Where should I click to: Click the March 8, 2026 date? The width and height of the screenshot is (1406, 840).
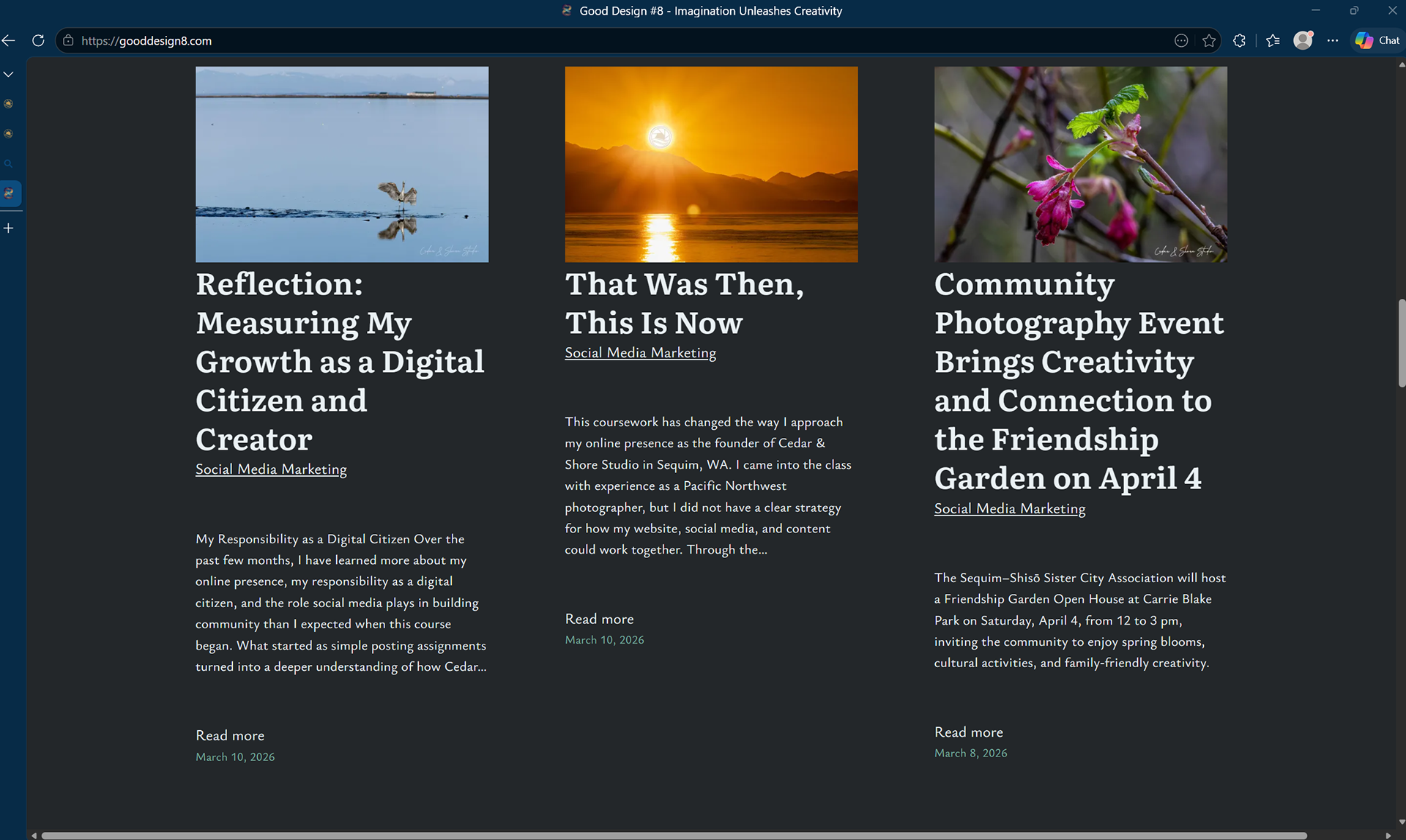tap(971, 754)
